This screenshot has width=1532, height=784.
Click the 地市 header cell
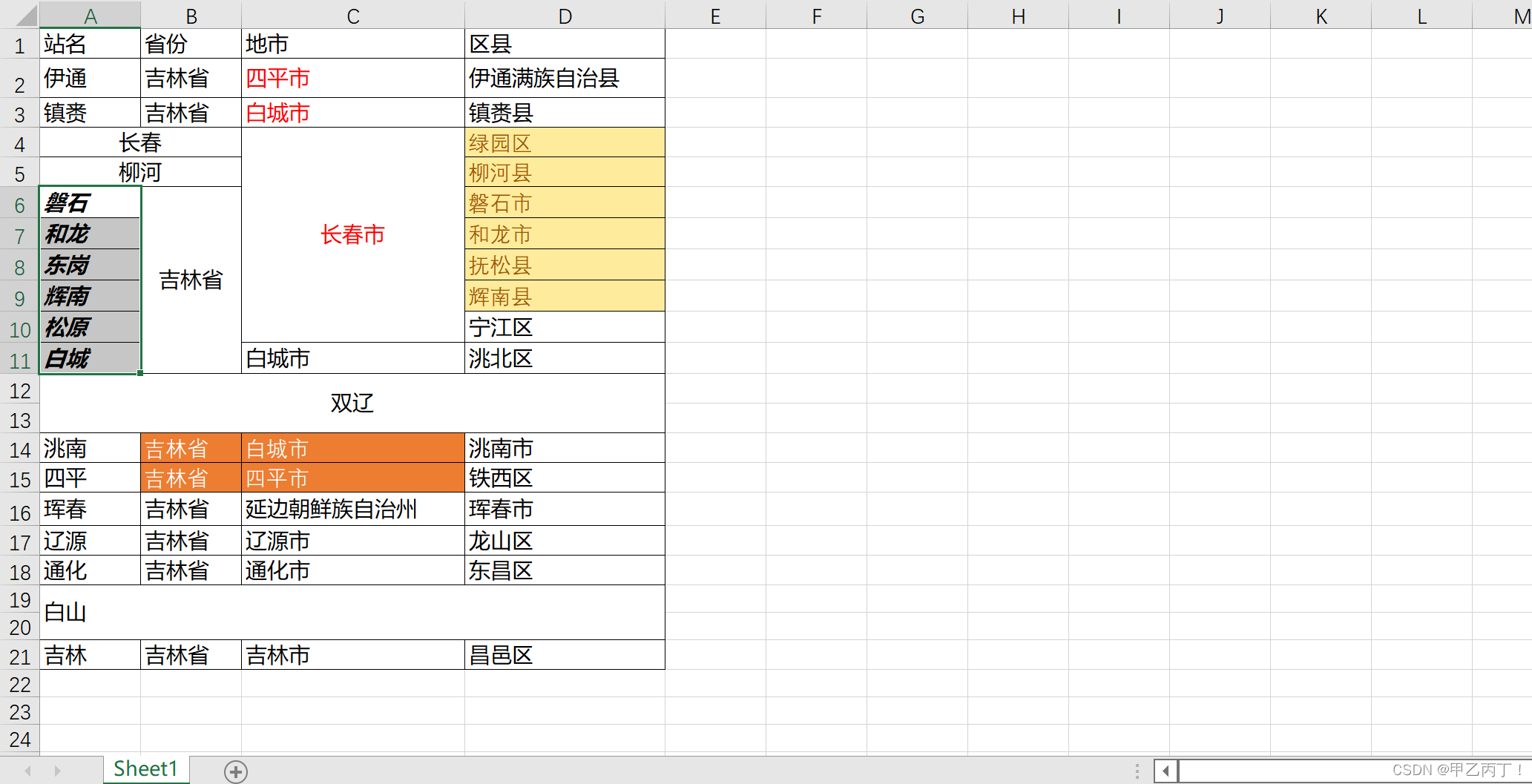(353, 45)
